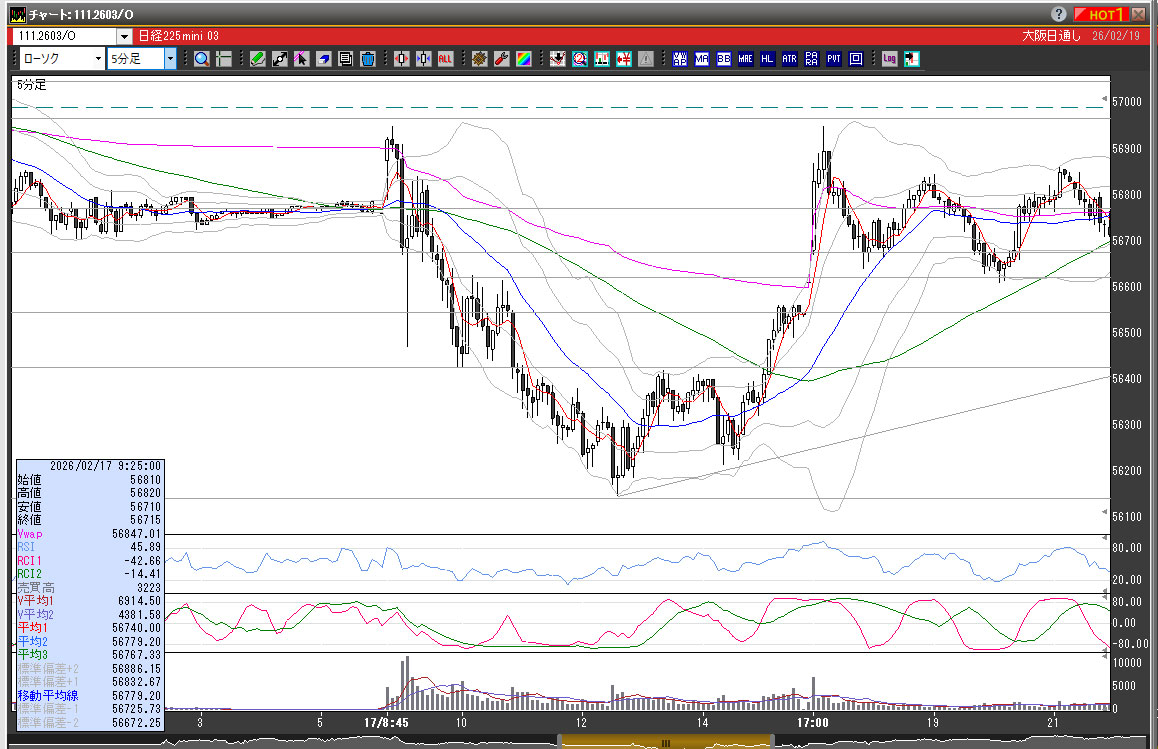Image resolution: width=1158 pixels, height=749 pixels.
Task: Toggle the HL high-low indicator button
Action: click(767, 59)
